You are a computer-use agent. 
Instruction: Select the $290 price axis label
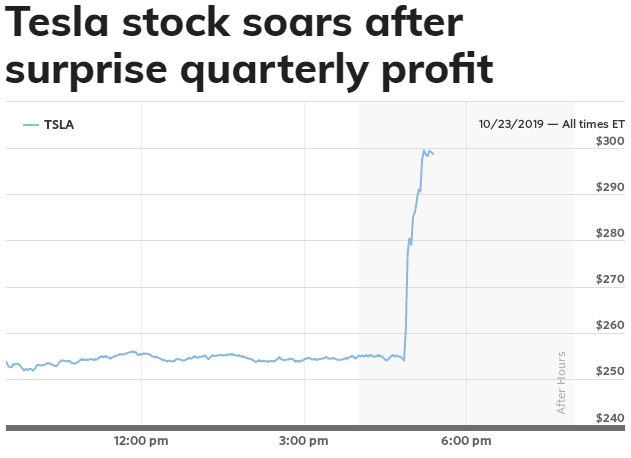pos(609,187)
